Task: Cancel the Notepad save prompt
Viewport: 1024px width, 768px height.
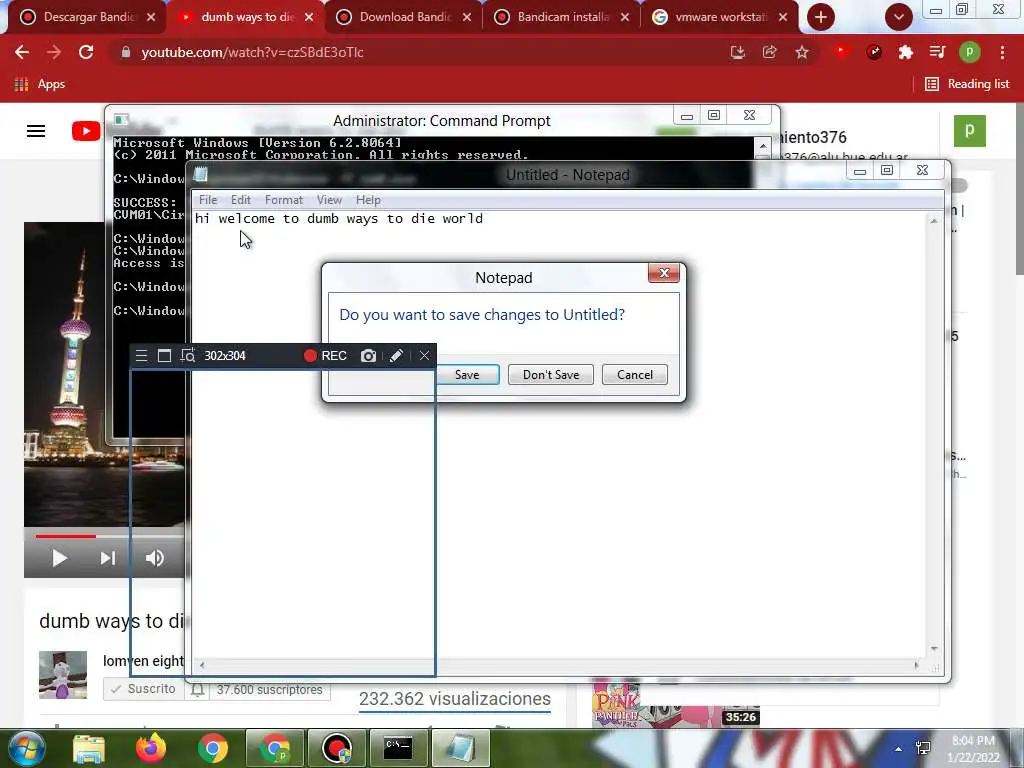Action: pos(635,375)
